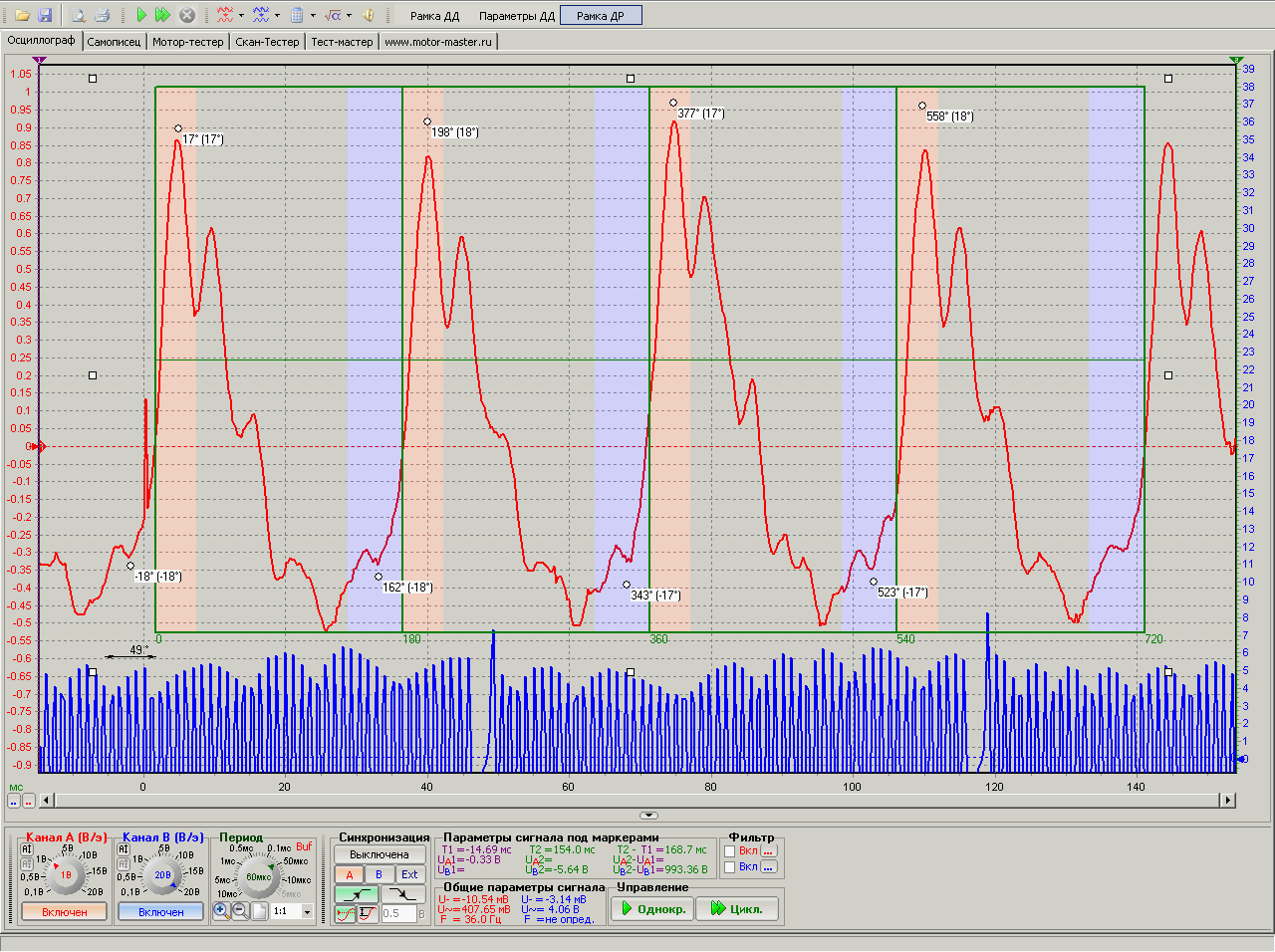Zoom out with magnifier minus icon
Screen dimensions: 1275x952
click(240, 910)
